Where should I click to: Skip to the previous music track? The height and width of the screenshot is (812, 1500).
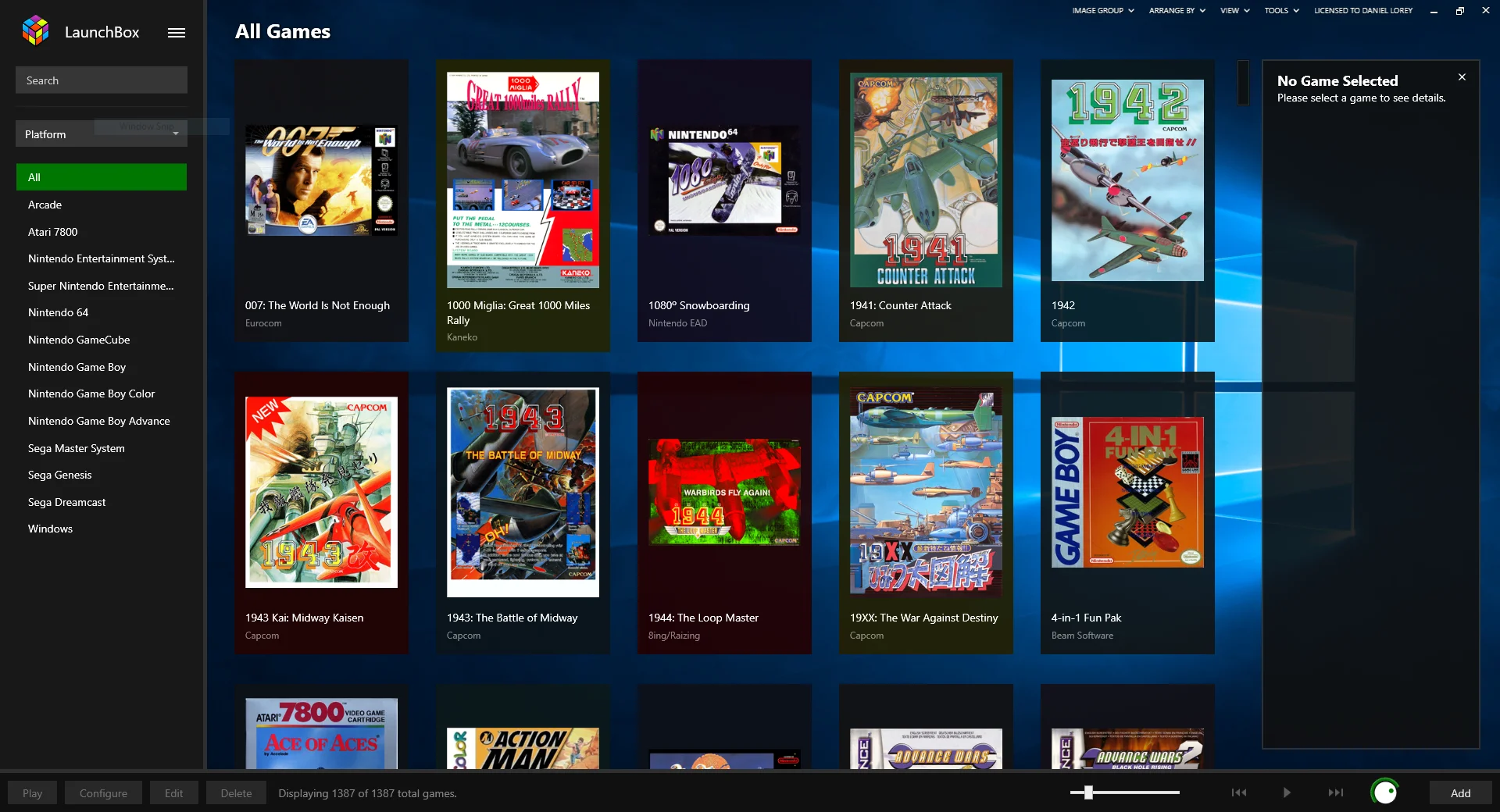[x=1239, y=792]
